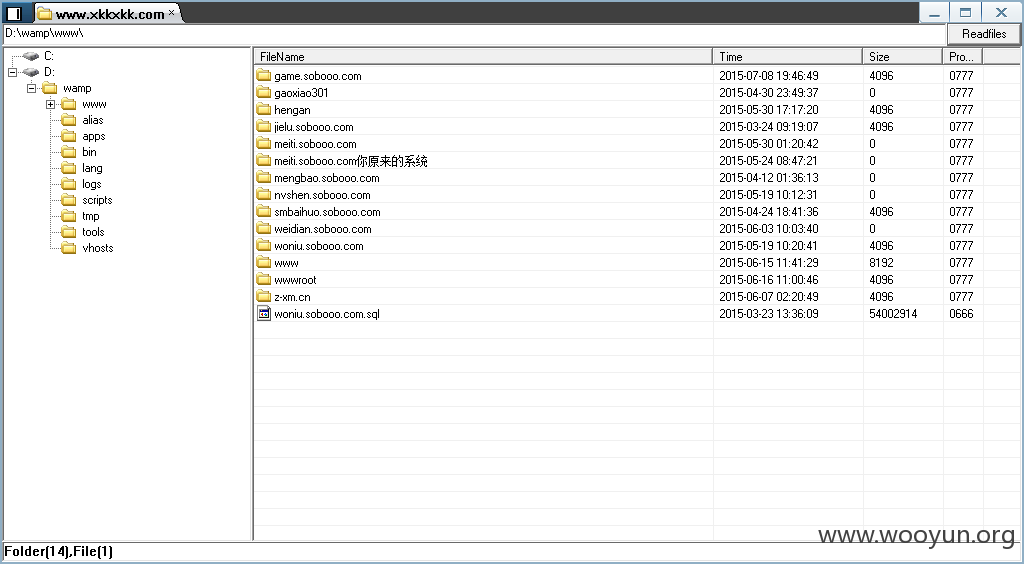
Task: Click the folder icon for weidian.sobooo.com
Action: point(264,228)
